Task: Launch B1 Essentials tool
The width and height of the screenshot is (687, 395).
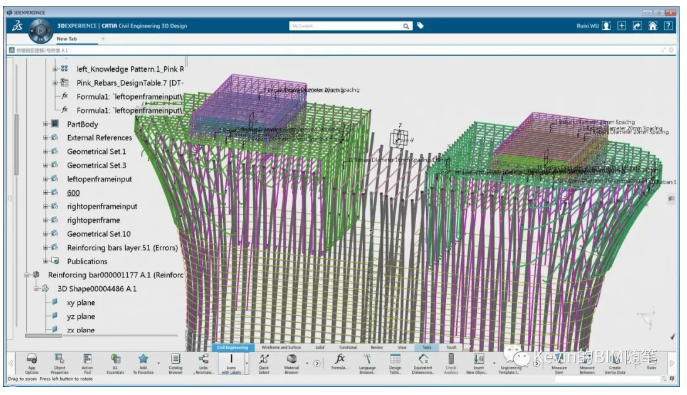Action: pyautogui.click(x=115, y=363)
